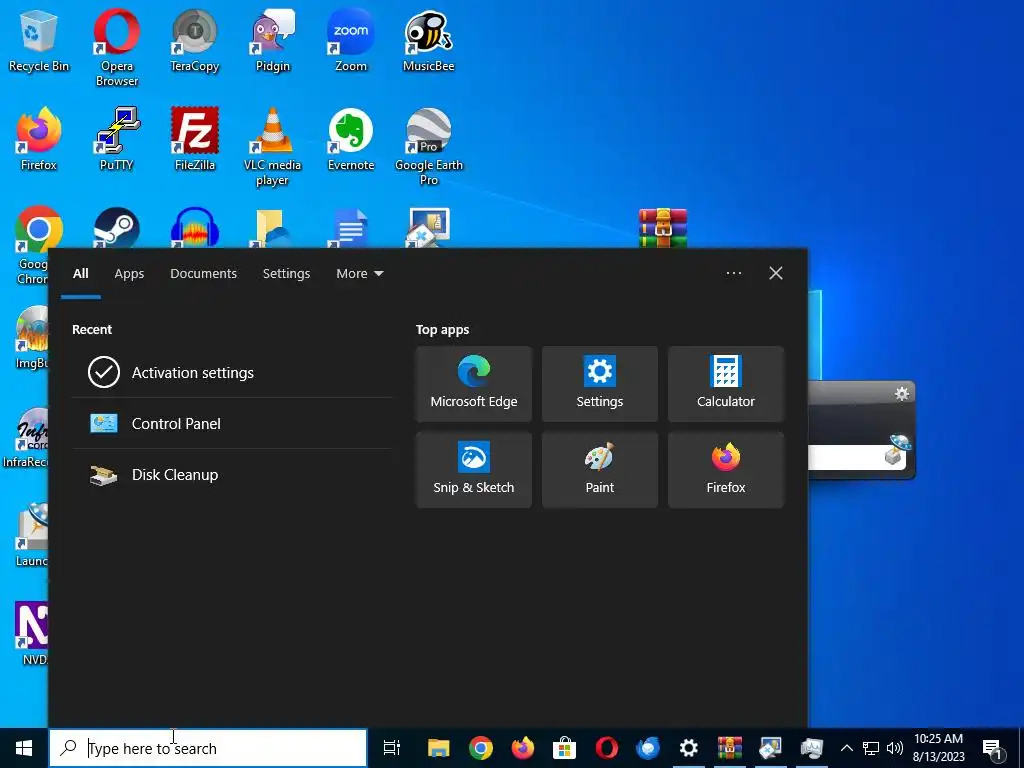The width and height of the screenshot is (1024, 768).
Task: Show hidden tray icons chevron
Action: (x=846, y=748)
